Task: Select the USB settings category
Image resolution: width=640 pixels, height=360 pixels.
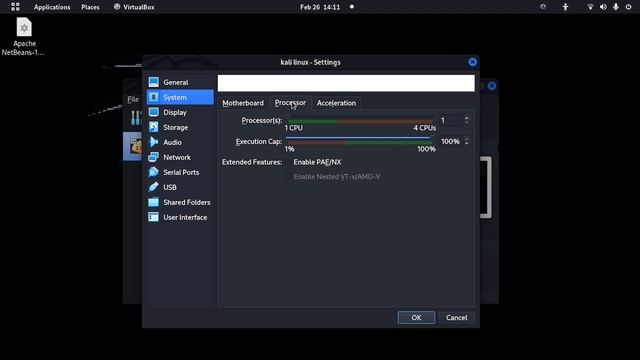Action: 180,187
